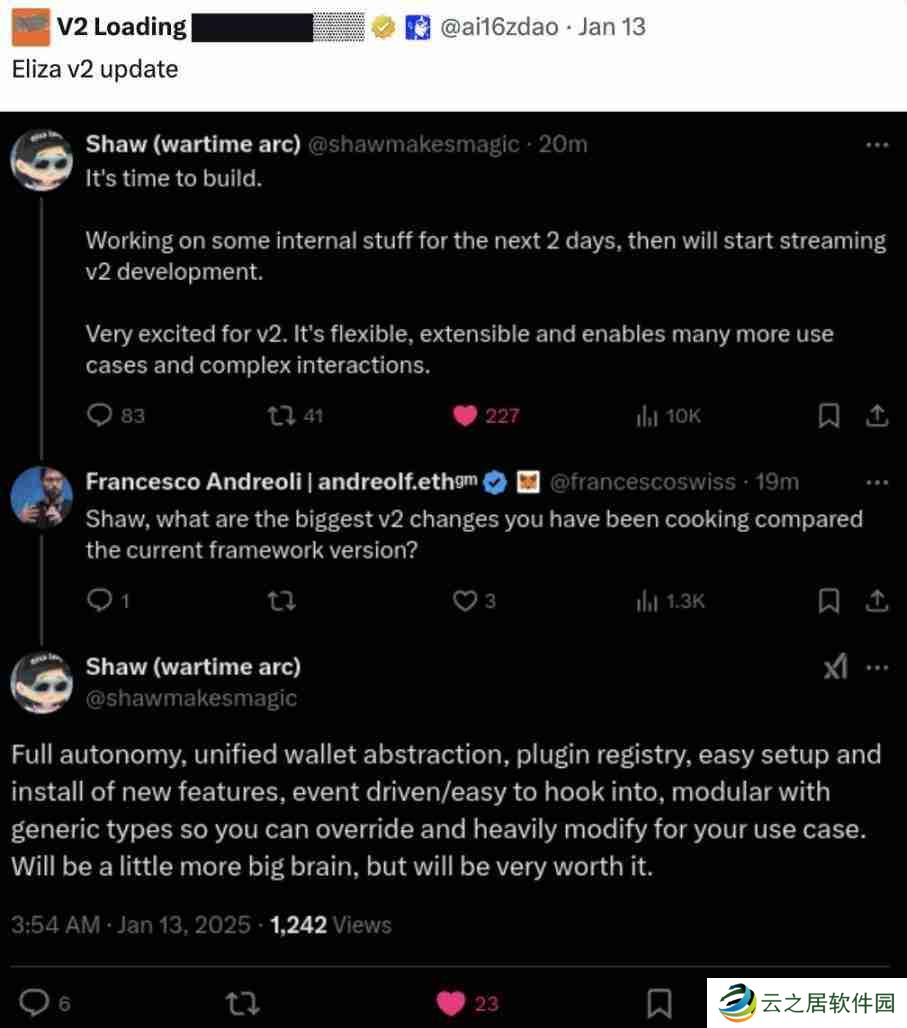Unlike Shaw's tweet with 227 likes
The width and height of the screenshot is (907, 1028).
(x=465, y=416)
